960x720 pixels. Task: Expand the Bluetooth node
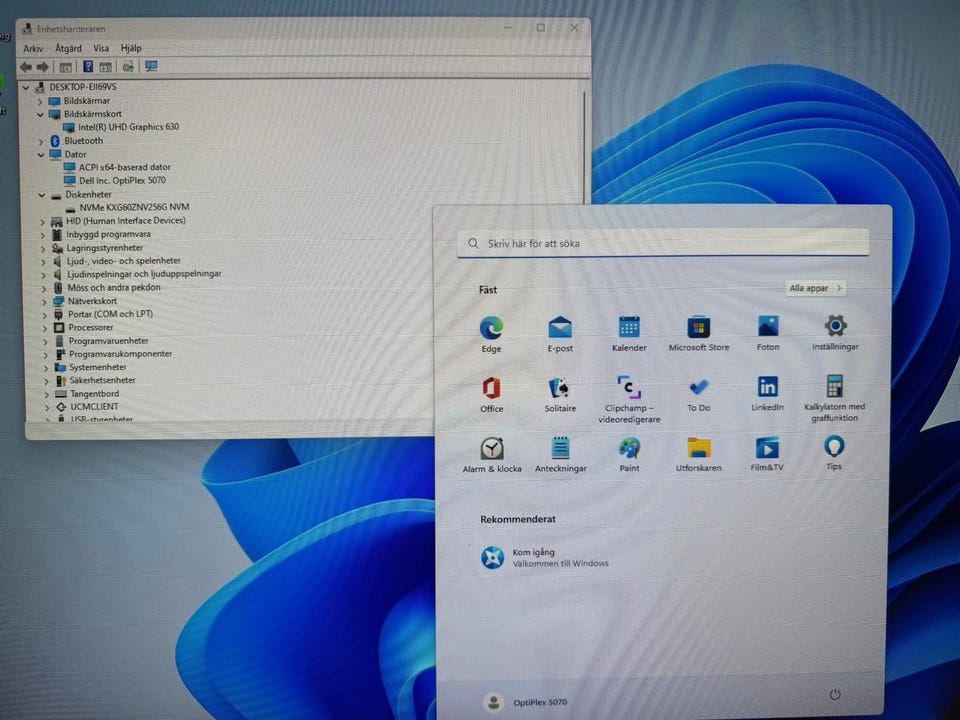coord(41,141)
